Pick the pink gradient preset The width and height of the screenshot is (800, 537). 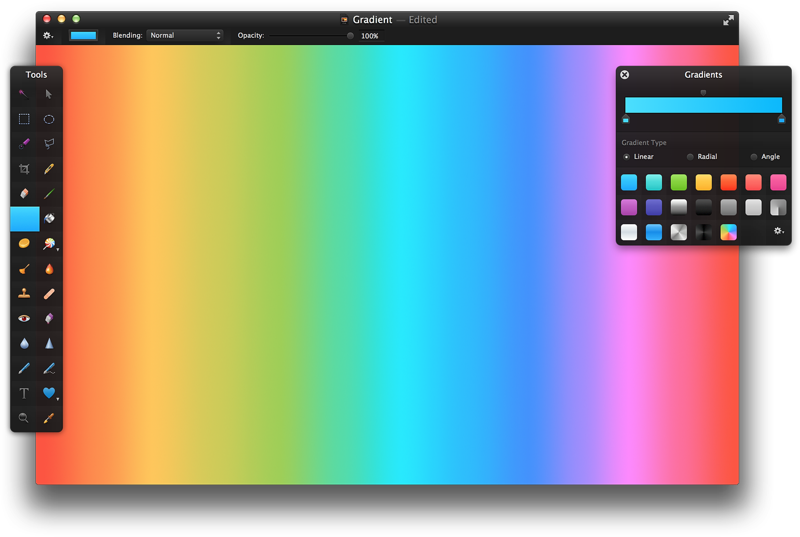pos(778,182)
